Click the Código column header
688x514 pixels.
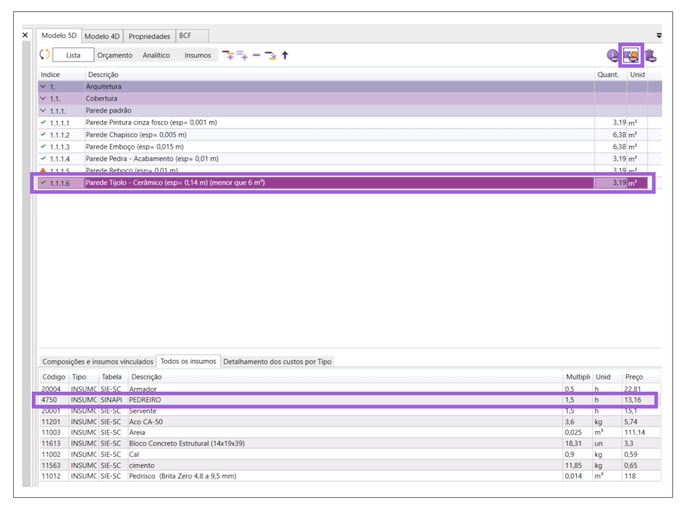54,377
